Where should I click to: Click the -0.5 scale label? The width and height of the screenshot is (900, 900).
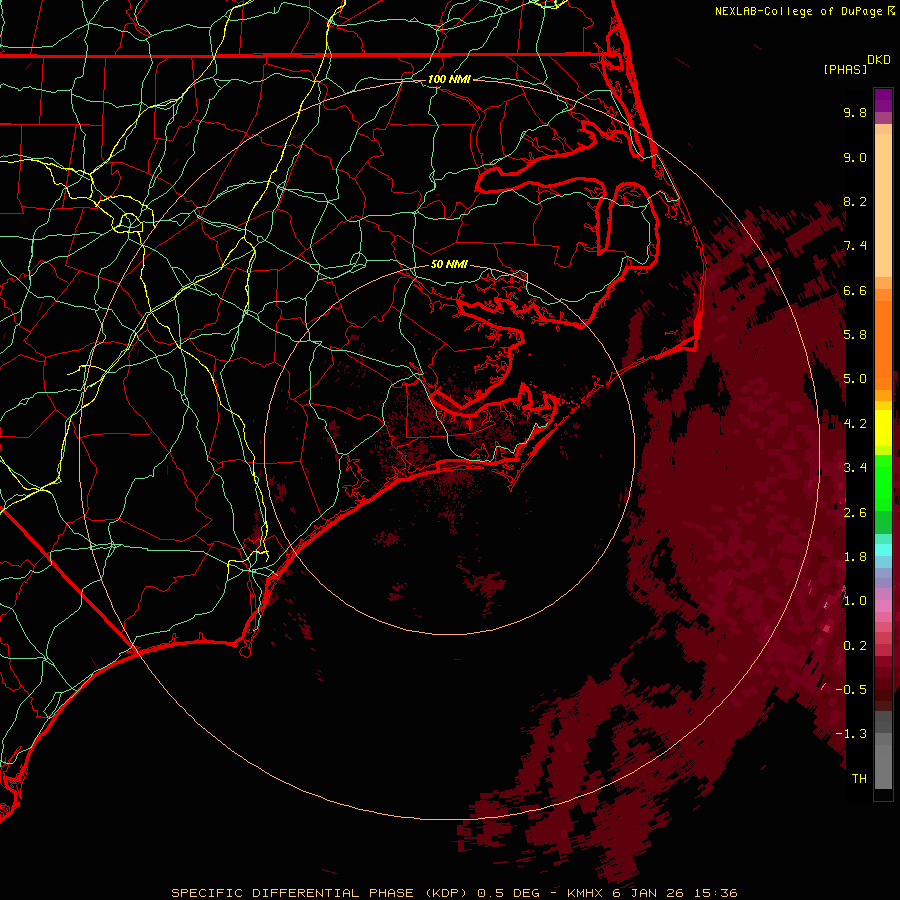(x=851, y=689)
